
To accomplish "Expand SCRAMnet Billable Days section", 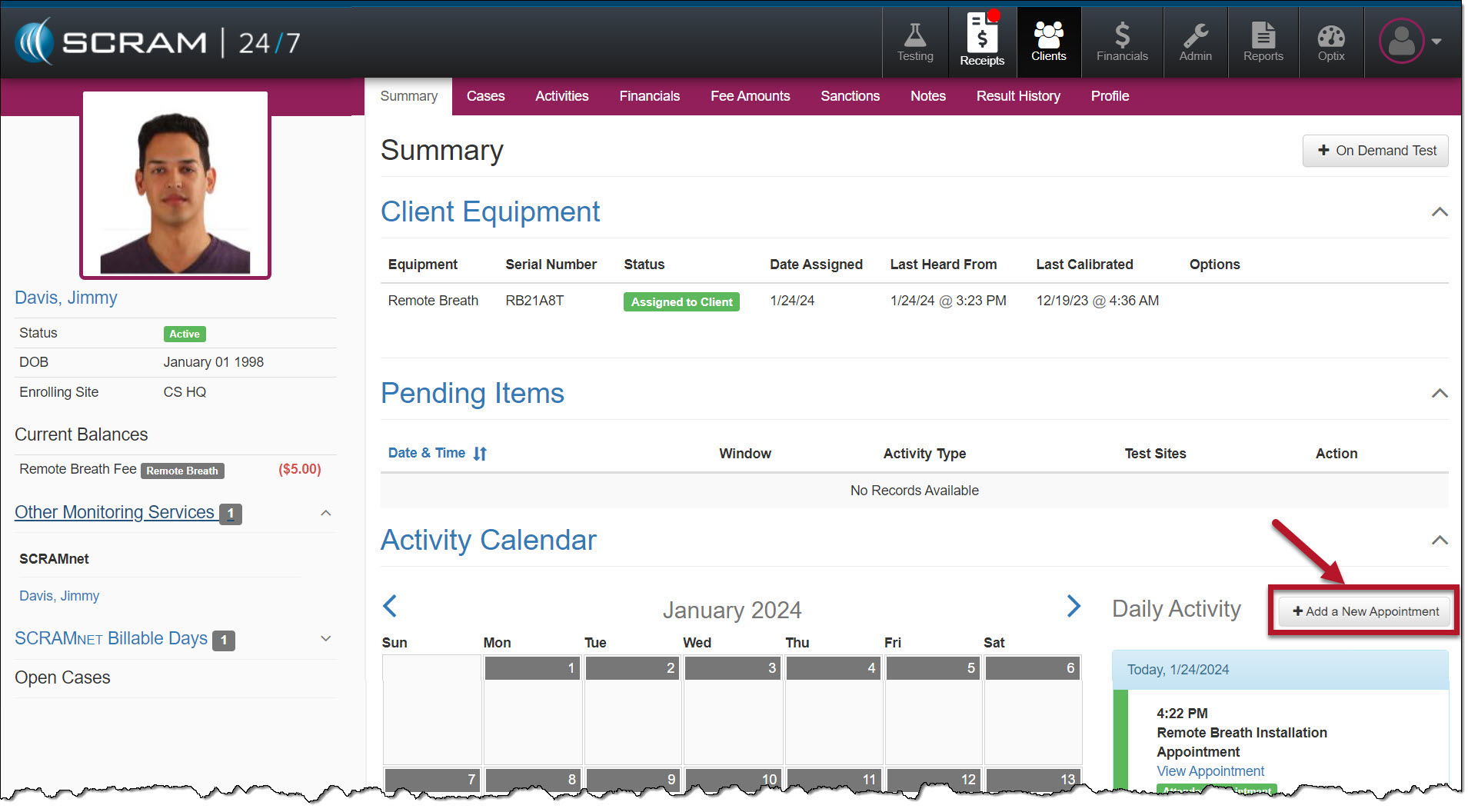I will [x=326, y=639].
